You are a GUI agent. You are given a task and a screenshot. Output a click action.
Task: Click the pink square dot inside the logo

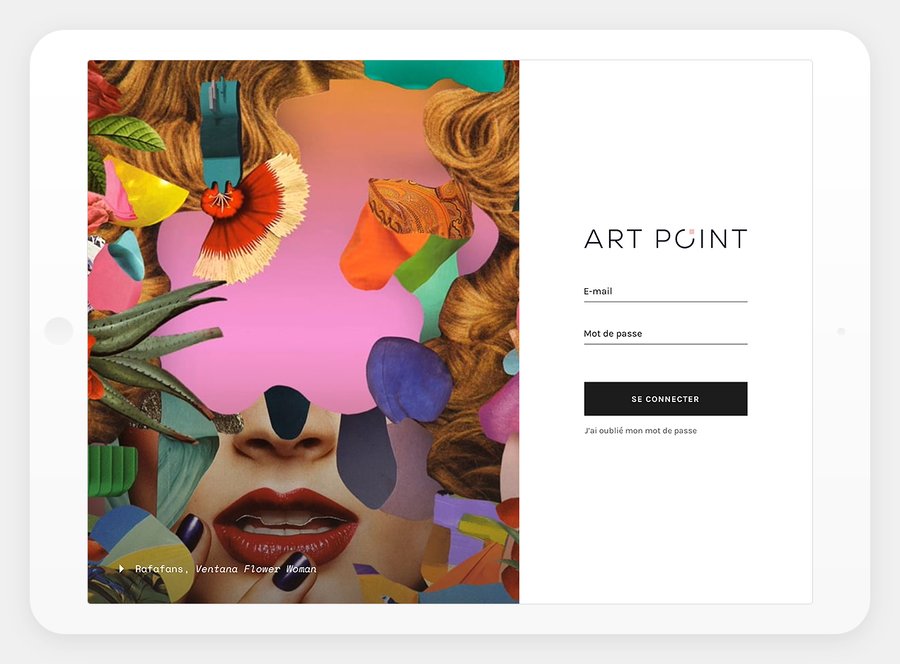[x=692, y=232]
